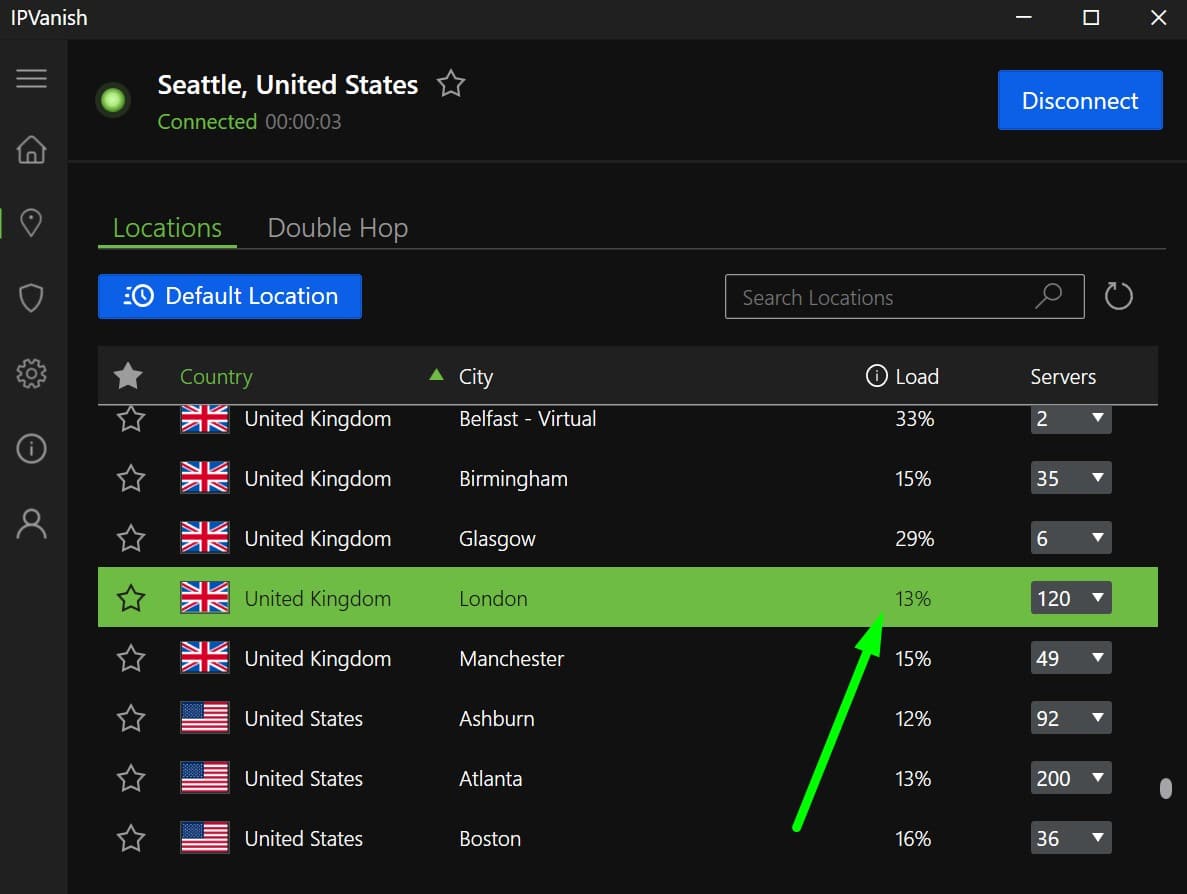The width and height of the screenshot is (1187, 894).
Task: Click the favorites star column header
Action: [128, 375]
